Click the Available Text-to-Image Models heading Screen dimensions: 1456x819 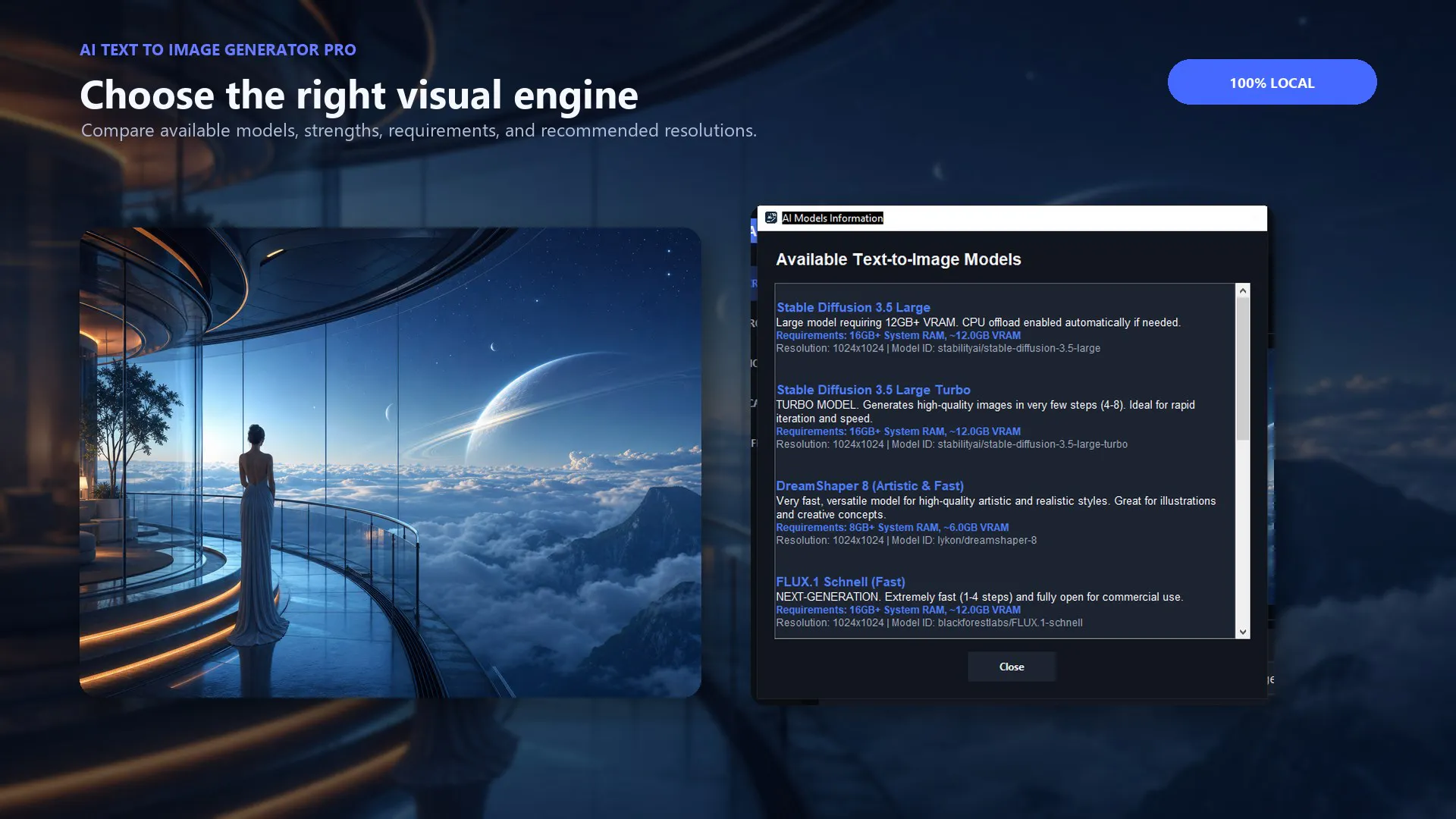tap(898, 259)
